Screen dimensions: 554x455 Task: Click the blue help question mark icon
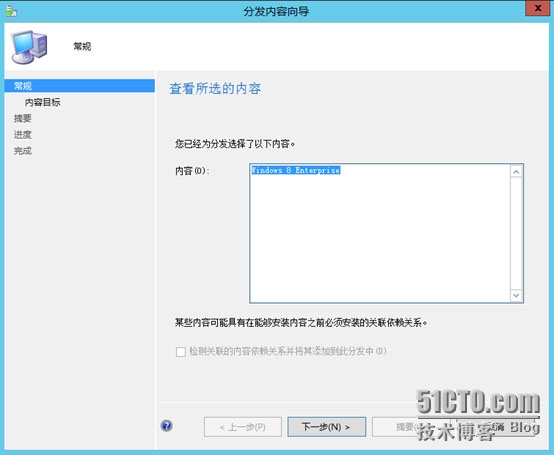166,426
